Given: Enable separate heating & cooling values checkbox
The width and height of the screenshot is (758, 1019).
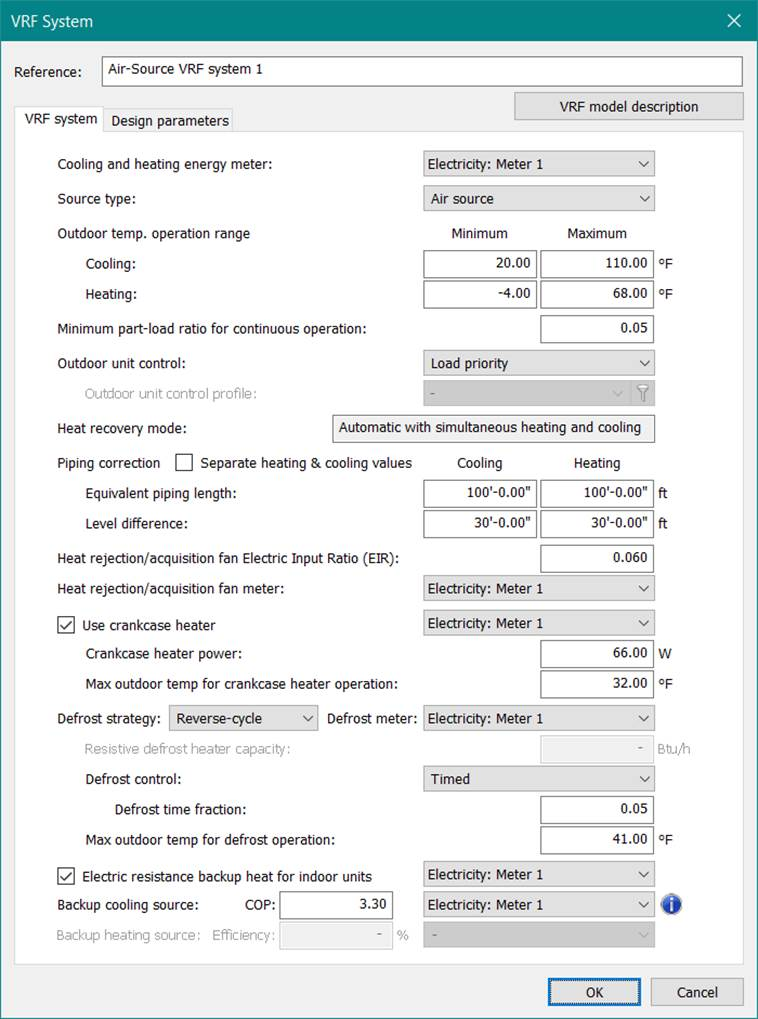Looking at the screenshot, I should click(x=184, y=463).
